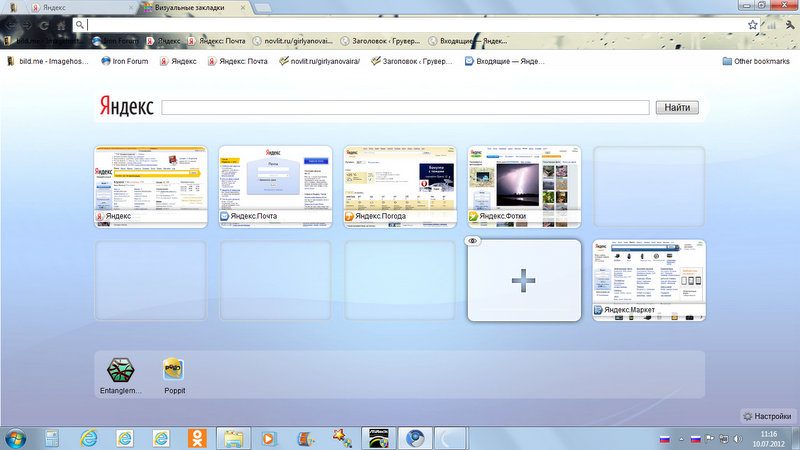Select the pinned tab at the far left
This screenshot has width=800, height=450.
(x=13, y=8)
